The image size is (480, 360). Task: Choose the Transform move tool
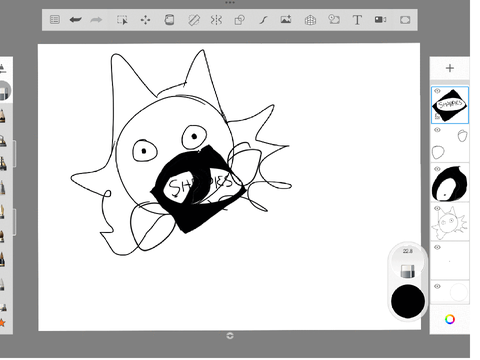tap(145, 20)
